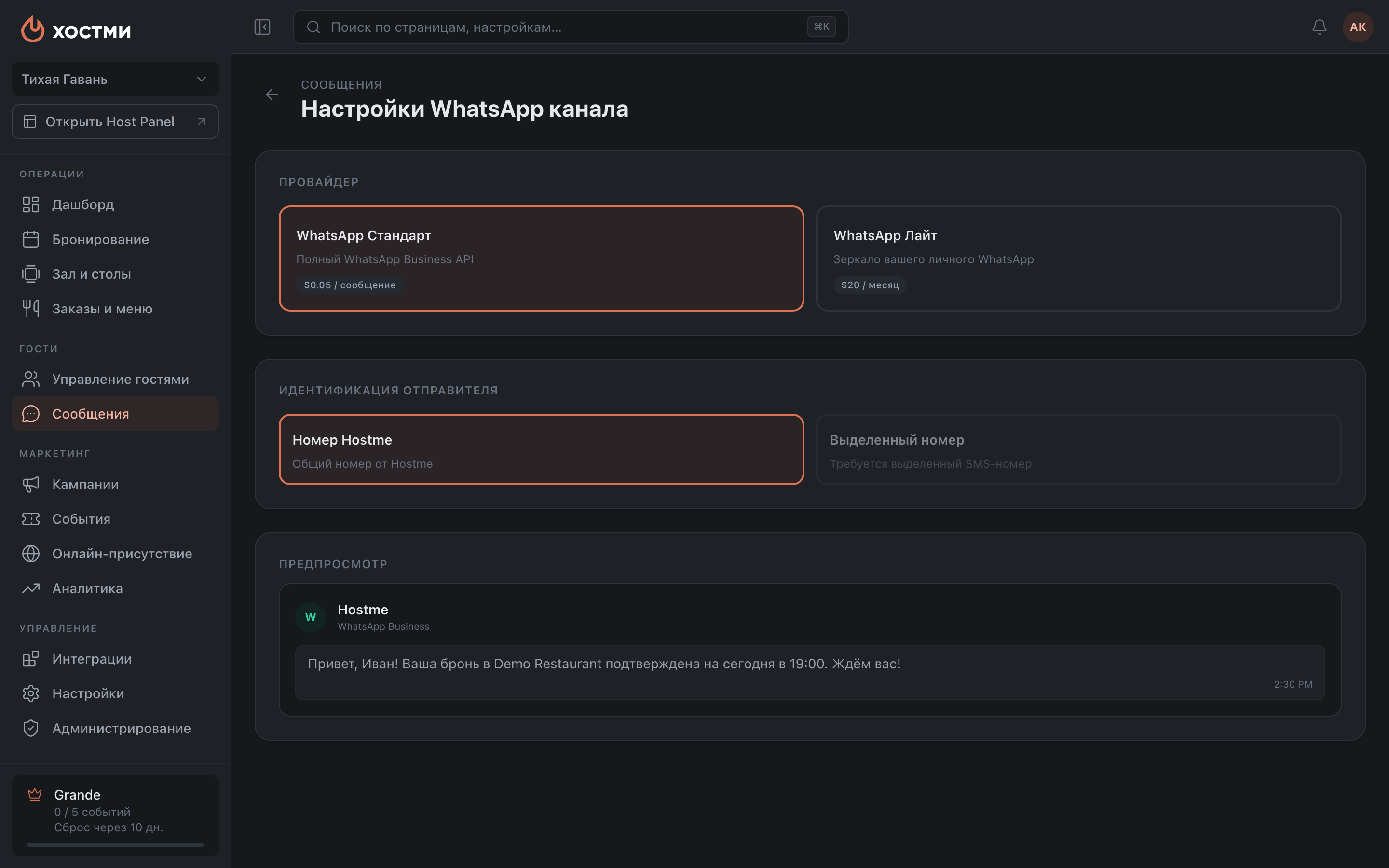This screenshot has width=1389, height=868.
Task: Focus the search pages and settings field
Action: pyautogui.click(x=571, y=27)
